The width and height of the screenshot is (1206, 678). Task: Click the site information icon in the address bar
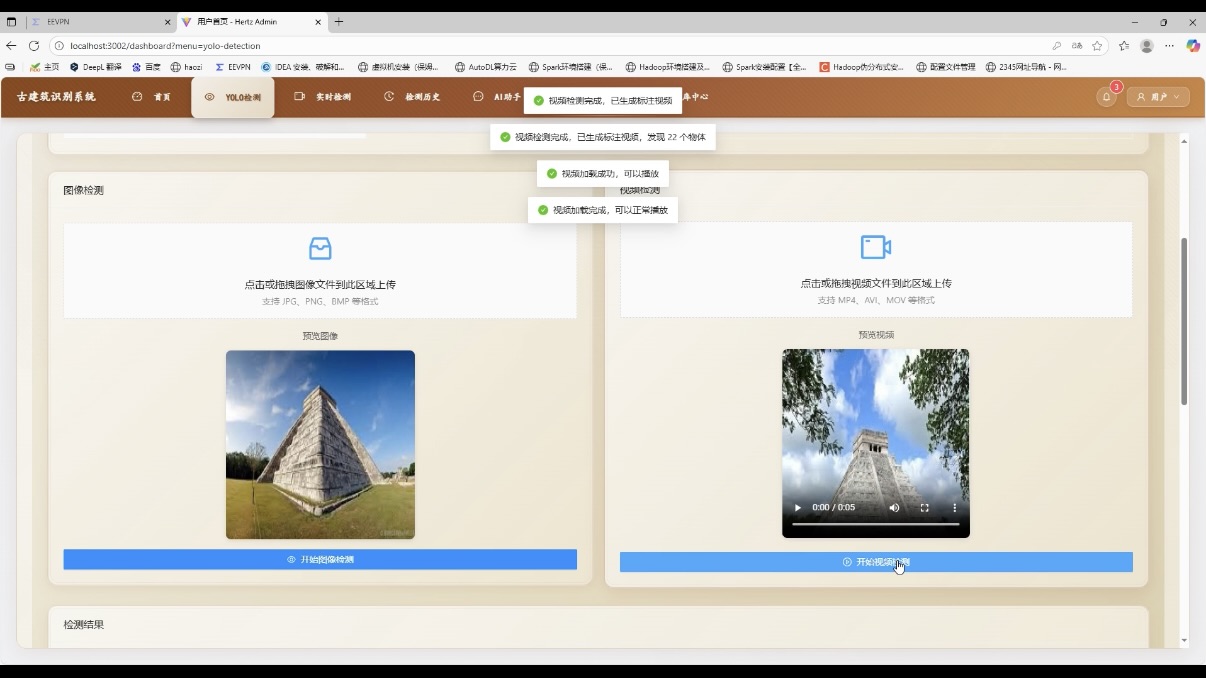point(59,46)
